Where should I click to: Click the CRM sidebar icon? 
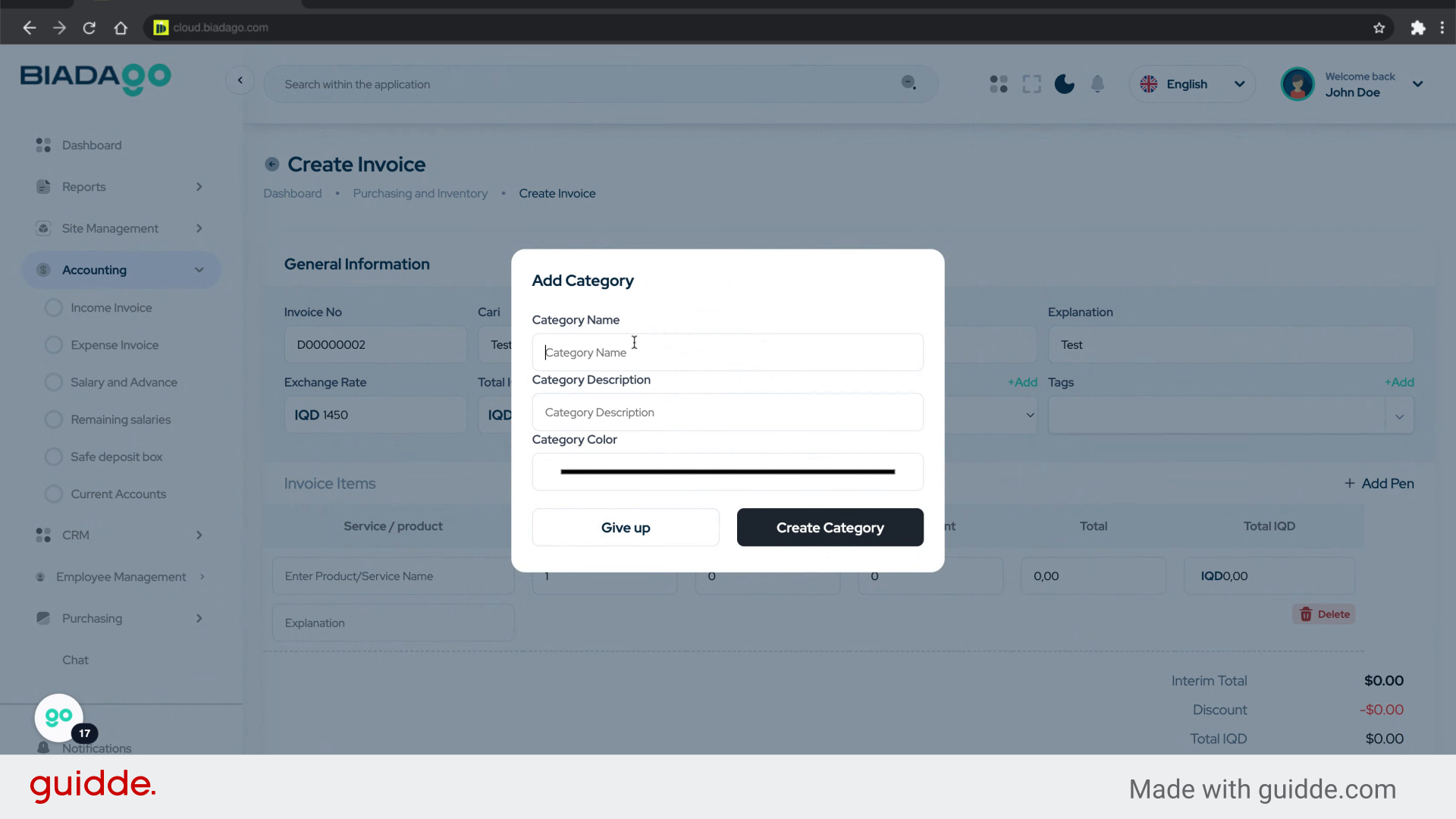[42, 535]
